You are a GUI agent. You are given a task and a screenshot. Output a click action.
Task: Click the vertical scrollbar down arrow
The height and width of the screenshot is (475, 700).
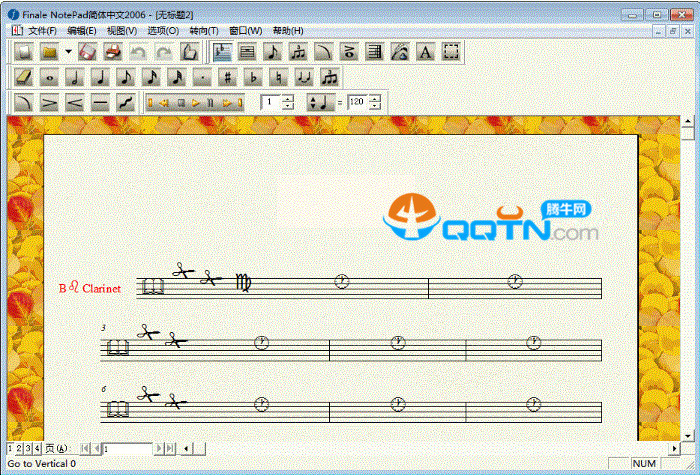click(x=687, y=433)
